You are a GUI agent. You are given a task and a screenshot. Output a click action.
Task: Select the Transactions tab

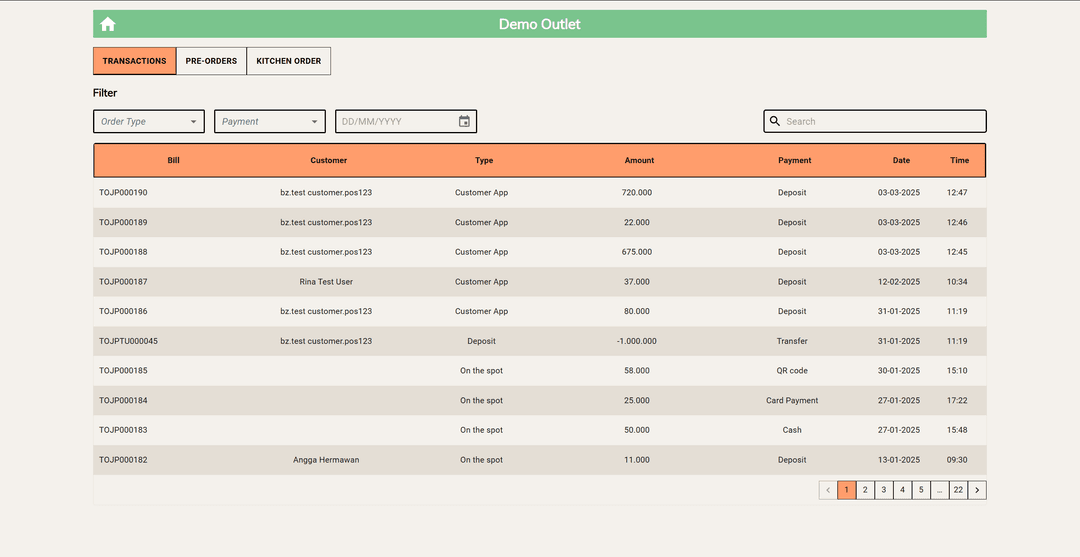click(134, 61)
